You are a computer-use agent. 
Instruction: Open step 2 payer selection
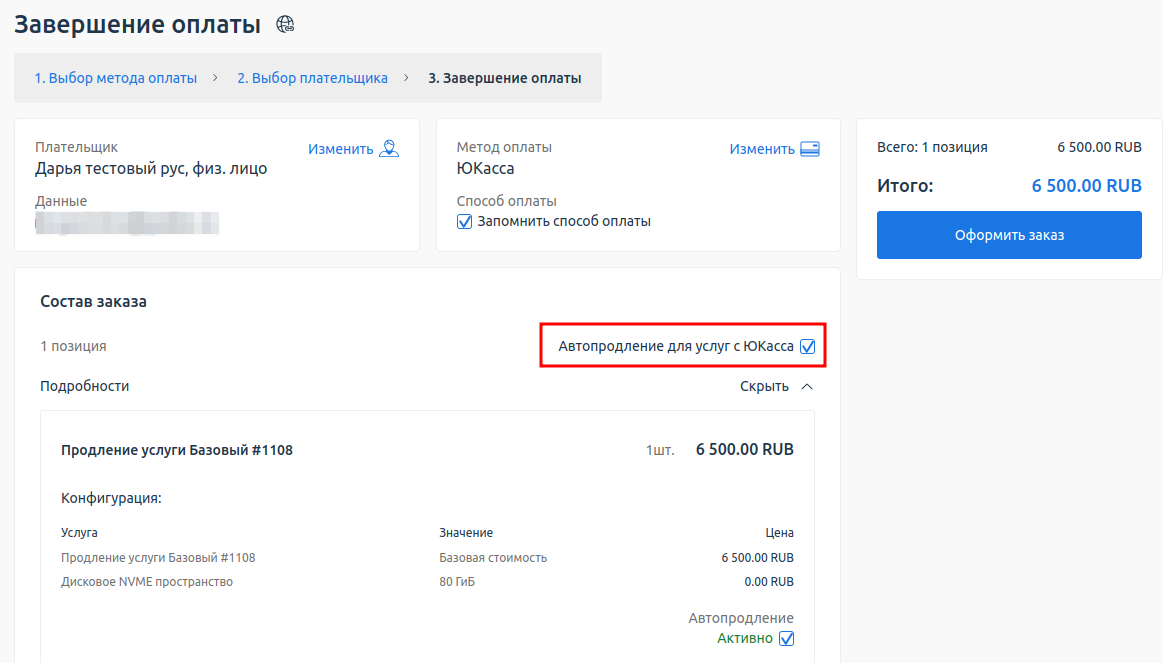point(312,78)
